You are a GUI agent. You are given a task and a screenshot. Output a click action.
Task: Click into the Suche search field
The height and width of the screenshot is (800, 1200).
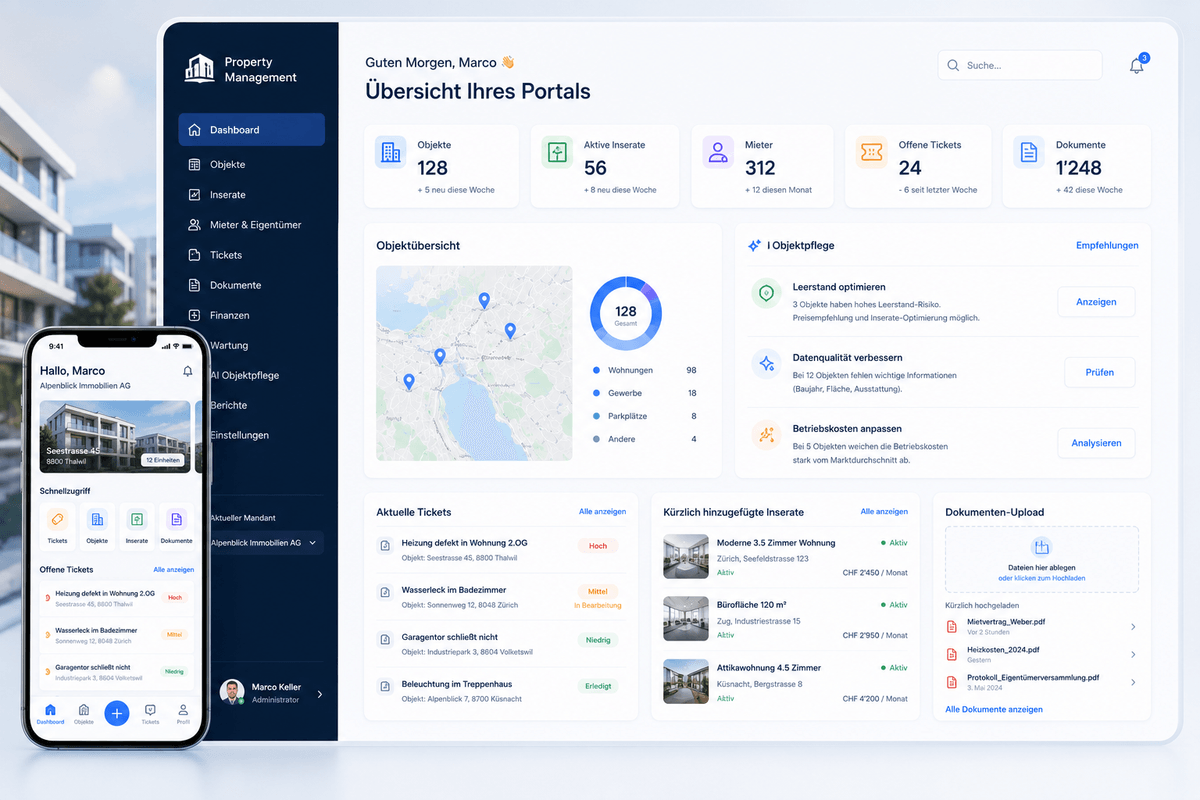click(x=1020, y=65)
